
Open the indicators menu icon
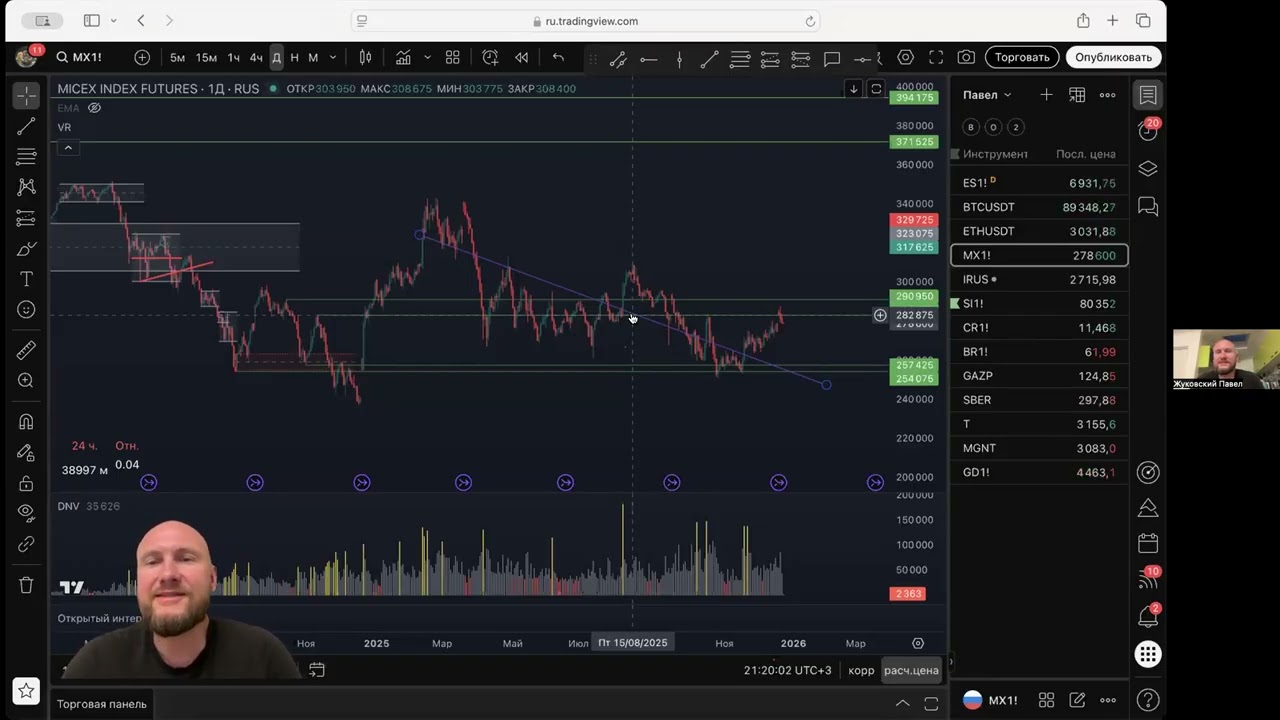[403, 57]
